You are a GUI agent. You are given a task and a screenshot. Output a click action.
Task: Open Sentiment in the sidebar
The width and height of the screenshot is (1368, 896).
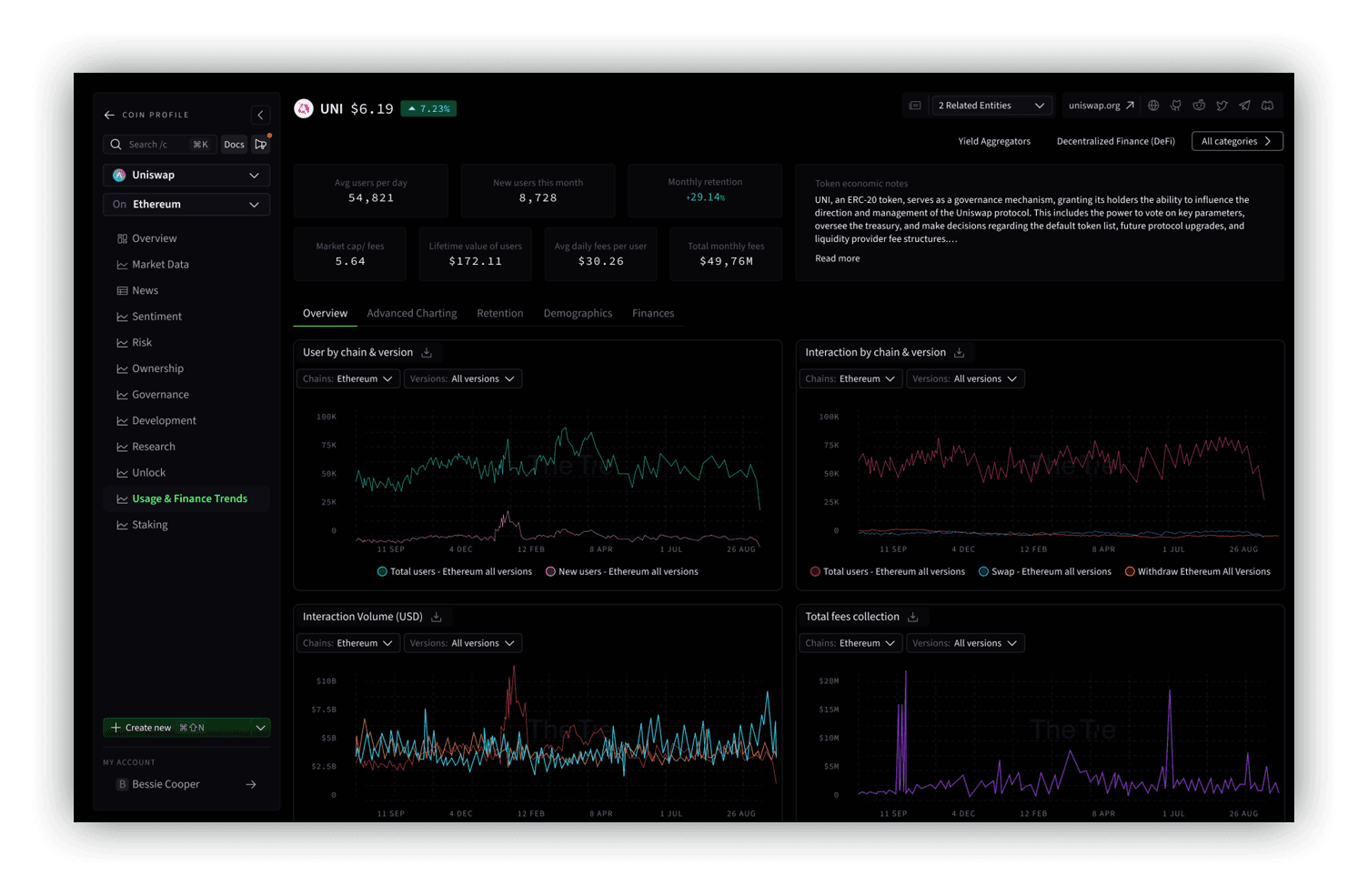pyautogui.click(x=186, y=317)
